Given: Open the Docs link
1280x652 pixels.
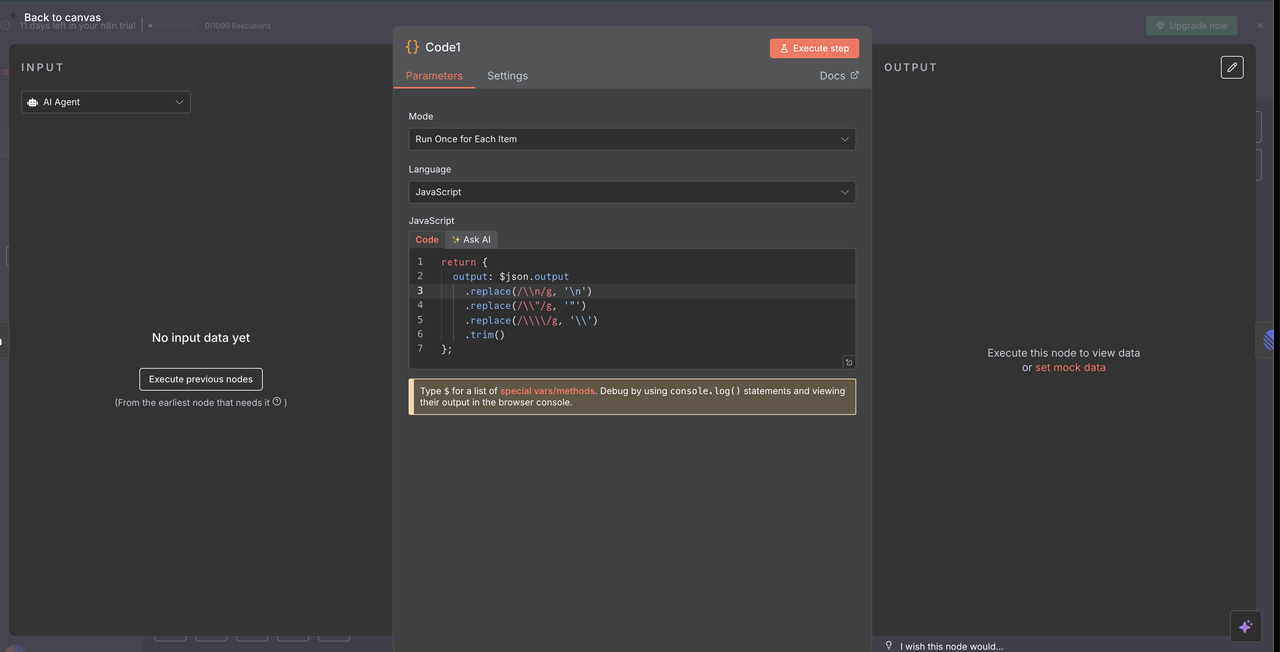Looking at the screenshot, I should (838, 76).
